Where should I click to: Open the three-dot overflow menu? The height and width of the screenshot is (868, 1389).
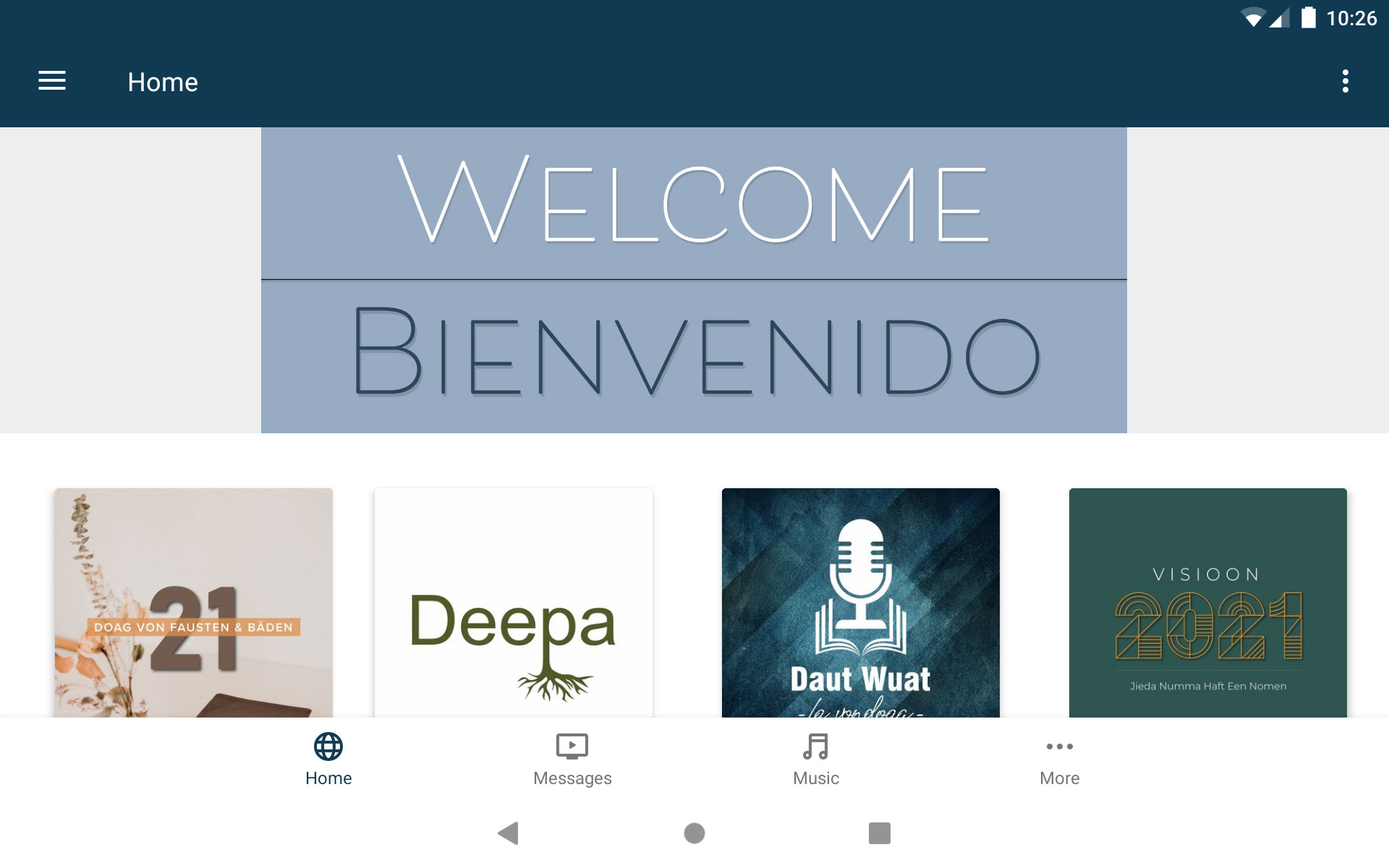1345,81
